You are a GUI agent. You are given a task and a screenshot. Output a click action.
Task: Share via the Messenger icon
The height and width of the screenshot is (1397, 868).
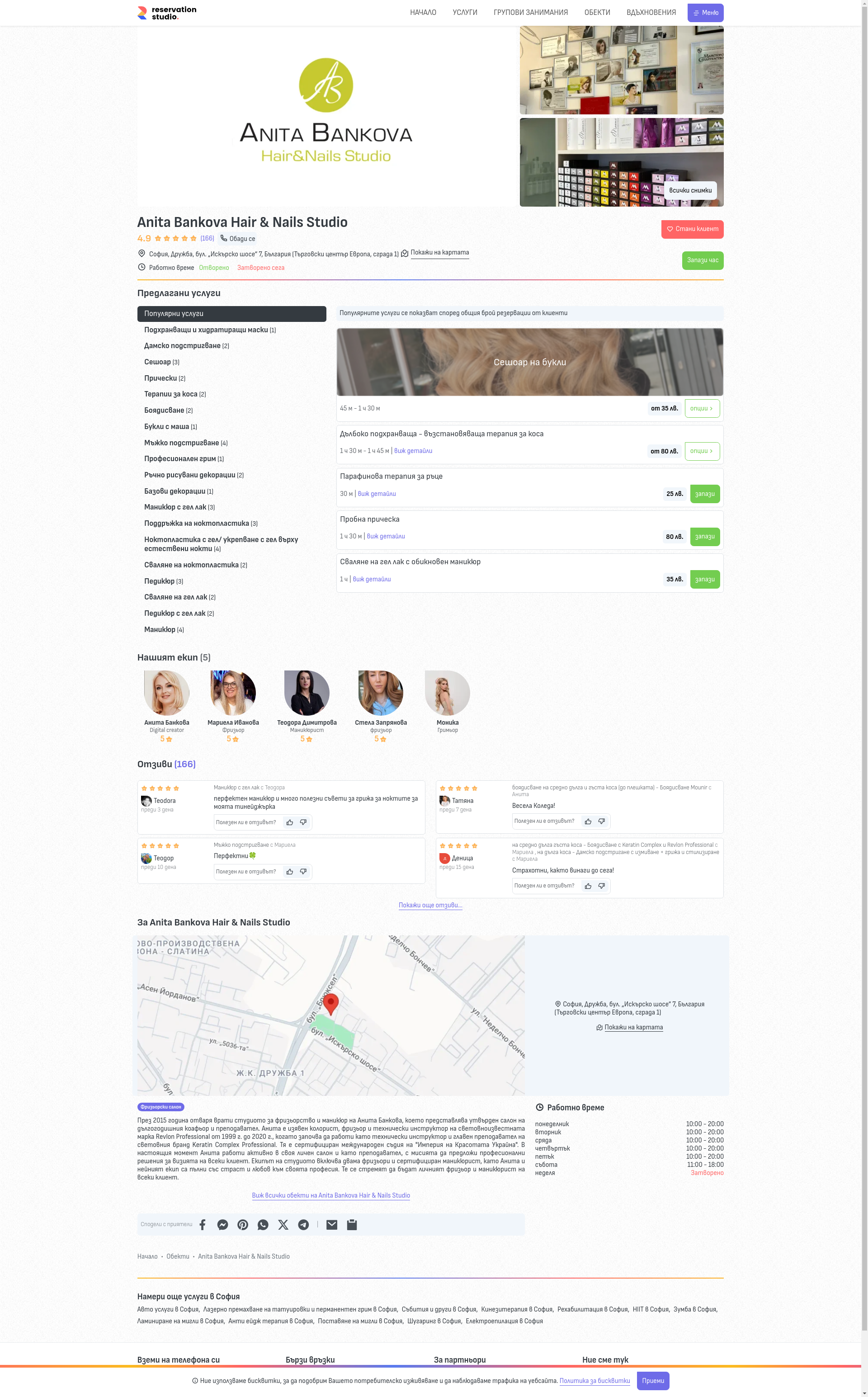[223, 1225]
